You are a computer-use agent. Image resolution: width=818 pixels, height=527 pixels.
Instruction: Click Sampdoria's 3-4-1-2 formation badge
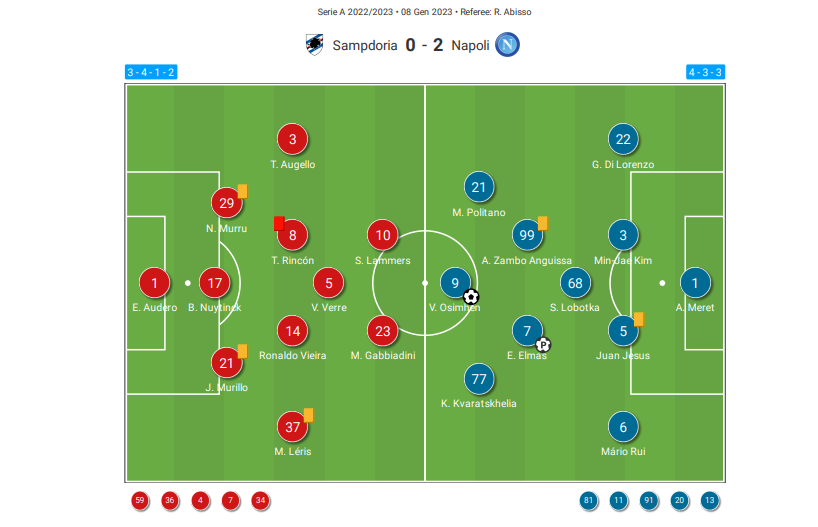tap(151, 72)
